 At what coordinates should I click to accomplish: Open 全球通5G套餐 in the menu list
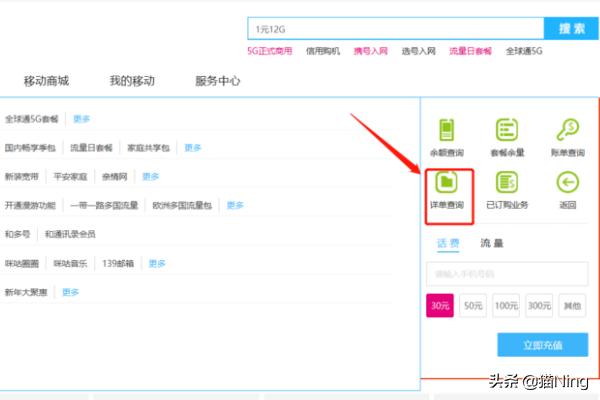pos(31,119)
